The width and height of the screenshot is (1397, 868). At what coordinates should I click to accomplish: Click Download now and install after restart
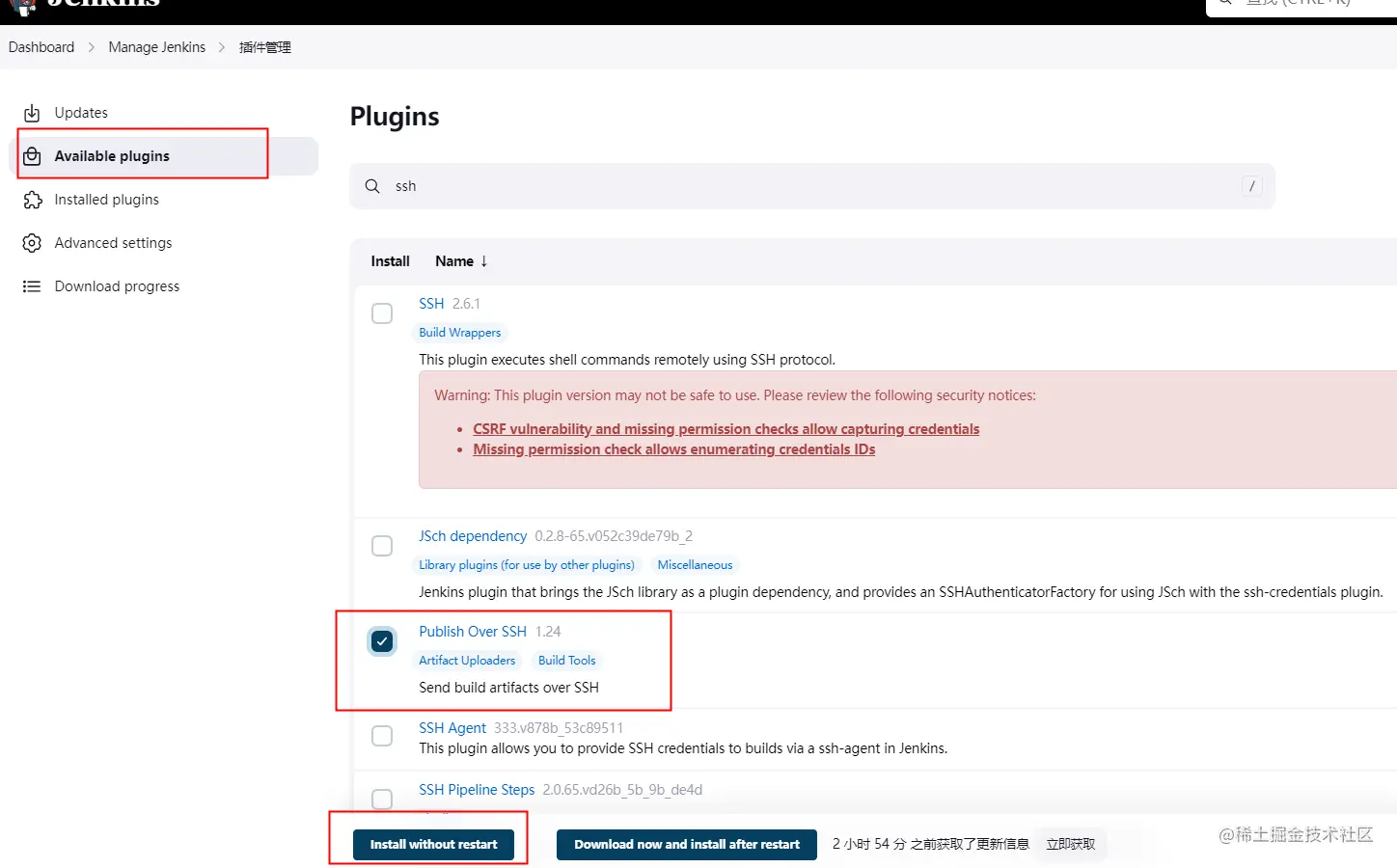pos(687,845)
